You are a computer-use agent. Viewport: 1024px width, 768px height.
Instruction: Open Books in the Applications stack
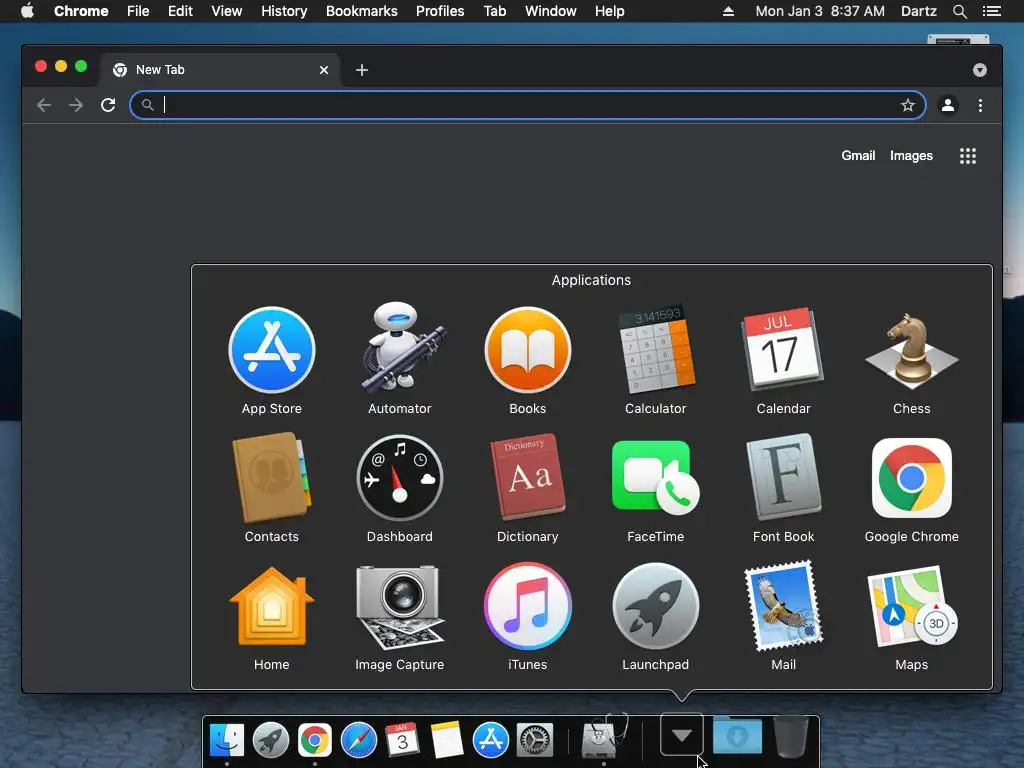pyautogui.click(x=528, y=350)
